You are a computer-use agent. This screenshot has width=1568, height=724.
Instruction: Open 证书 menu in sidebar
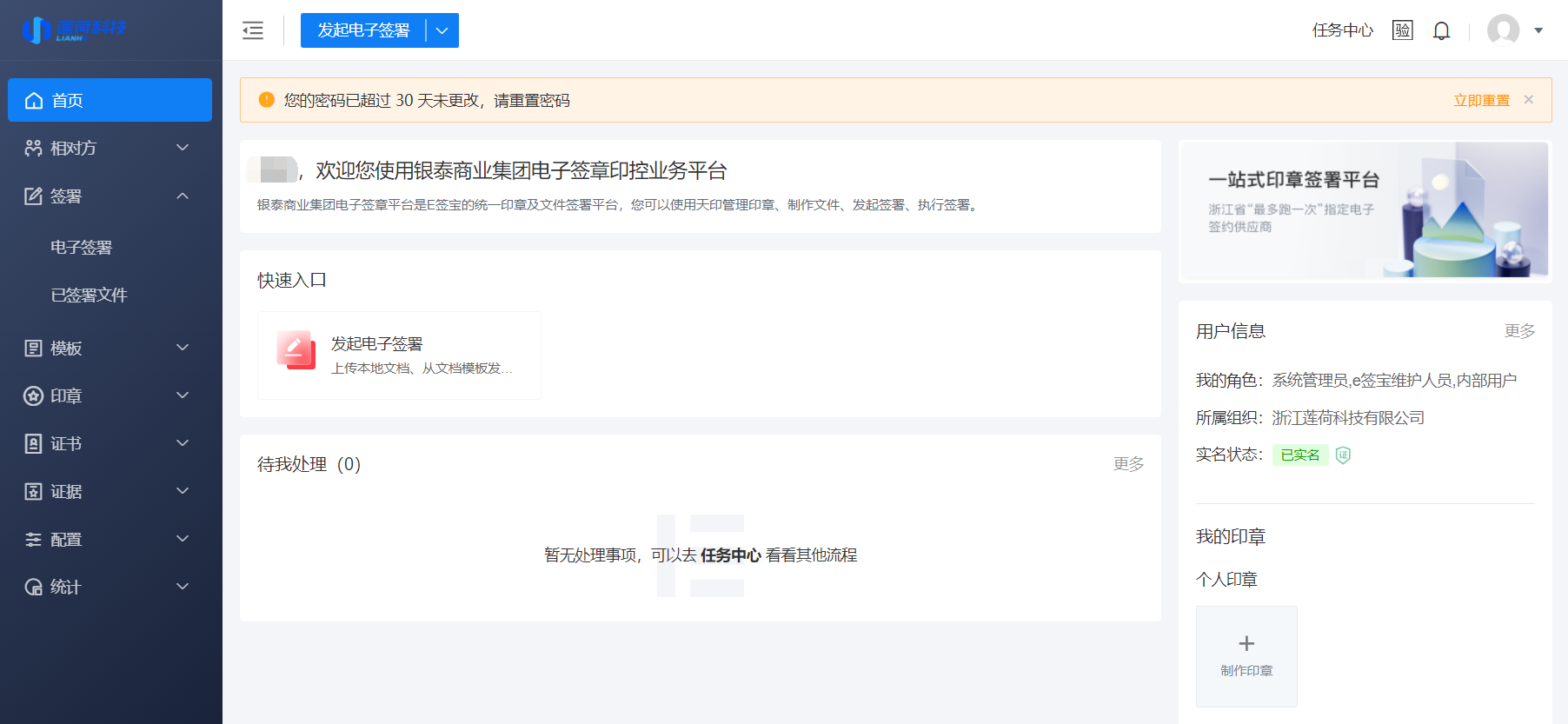110,443
